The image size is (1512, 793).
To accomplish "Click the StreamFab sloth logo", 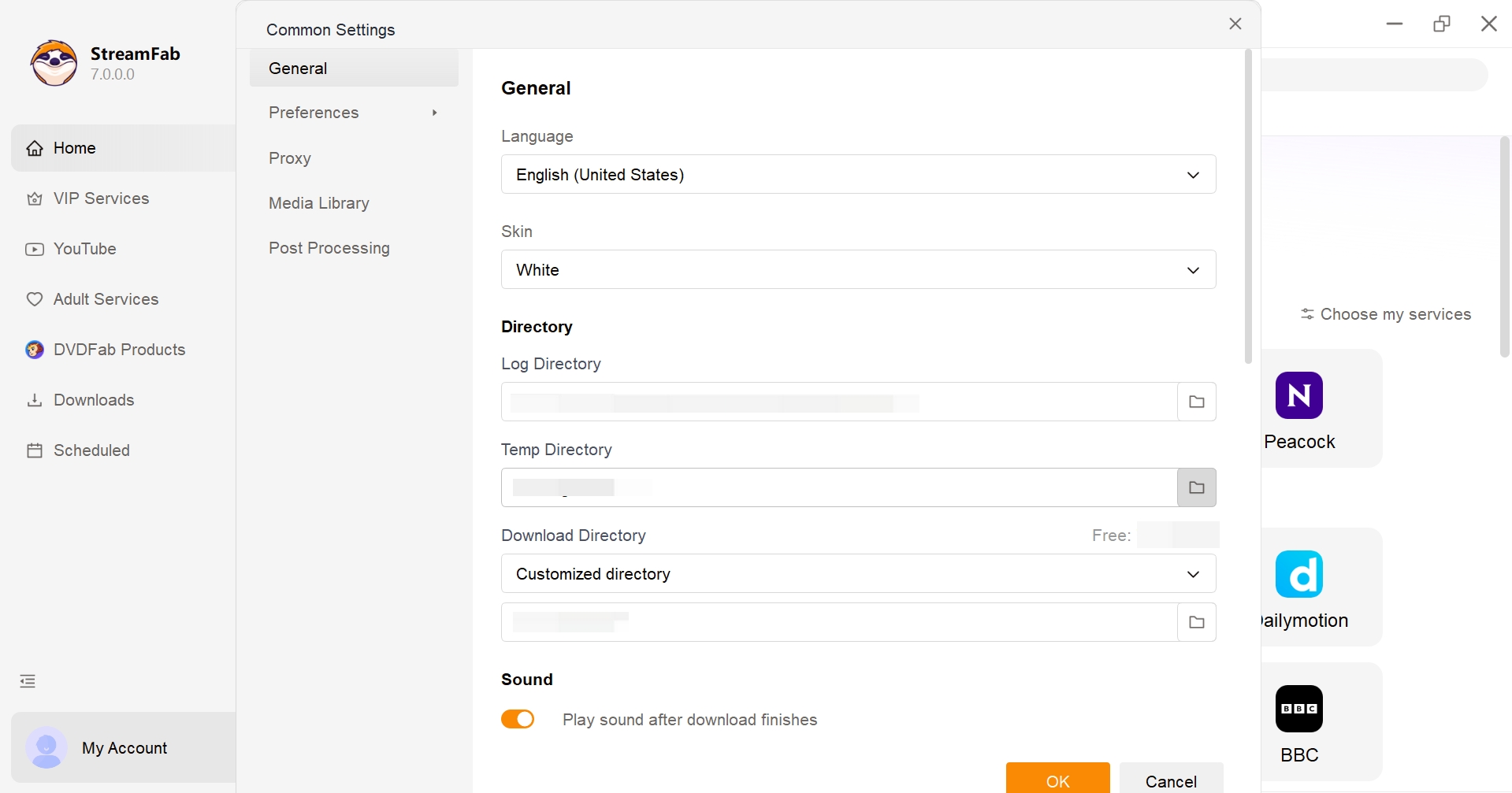I will coord(54,63).
